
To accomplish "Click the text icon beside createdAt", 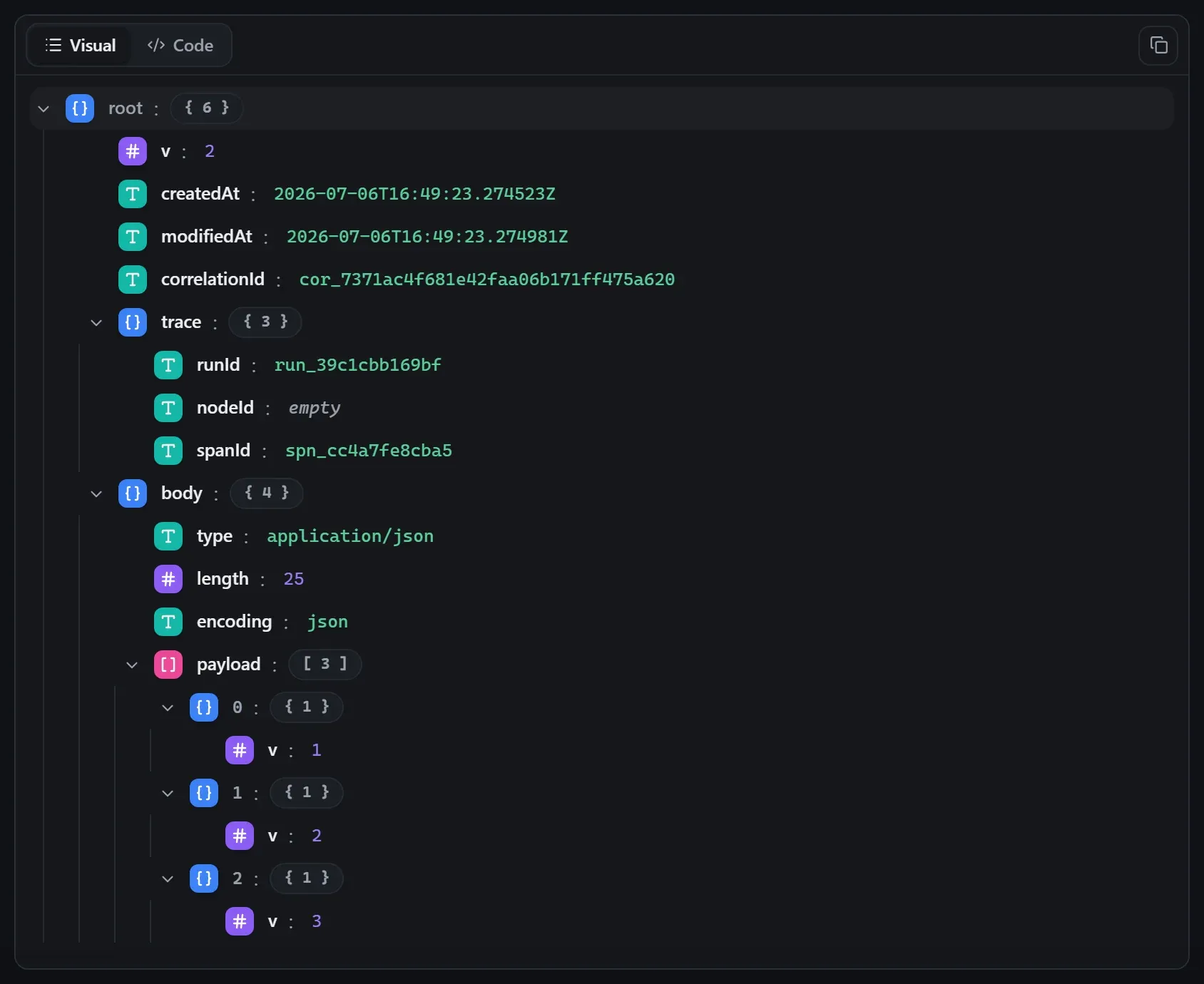I will tap(133, 194).
